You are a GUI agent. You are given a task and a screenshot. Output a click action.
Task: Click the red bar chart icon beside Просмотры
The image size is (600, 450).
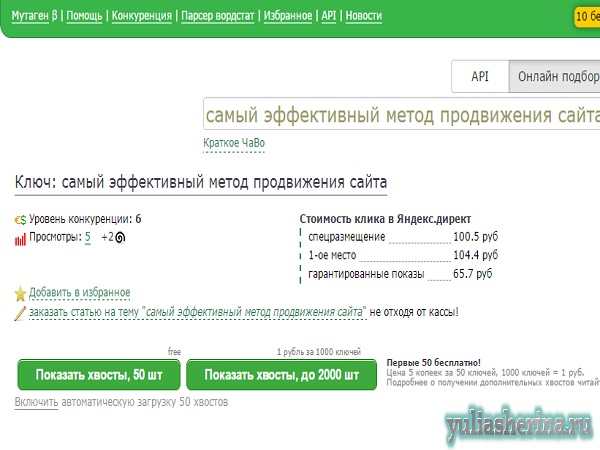tap(20, 239)
